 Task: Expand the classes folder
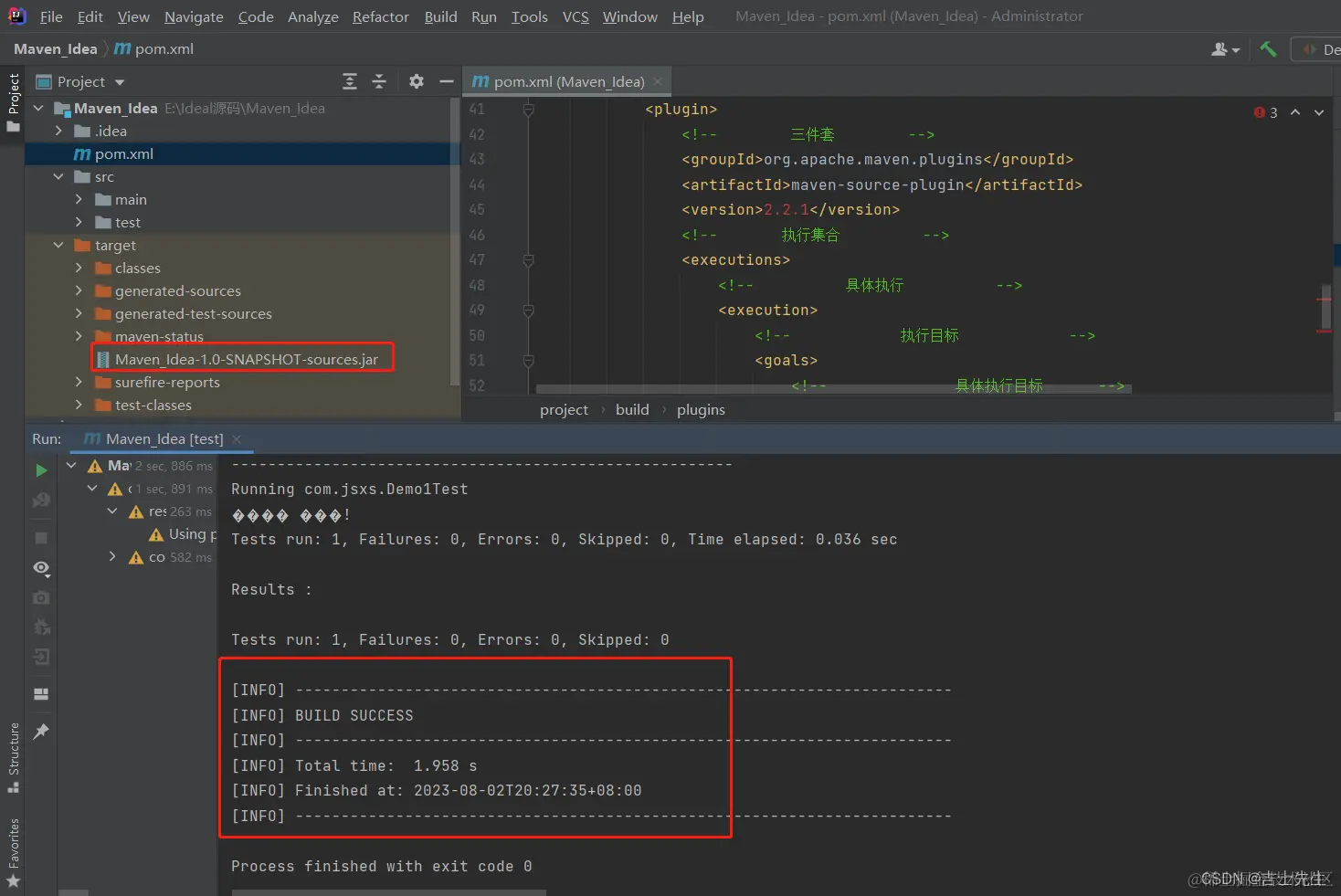[79, 268]
